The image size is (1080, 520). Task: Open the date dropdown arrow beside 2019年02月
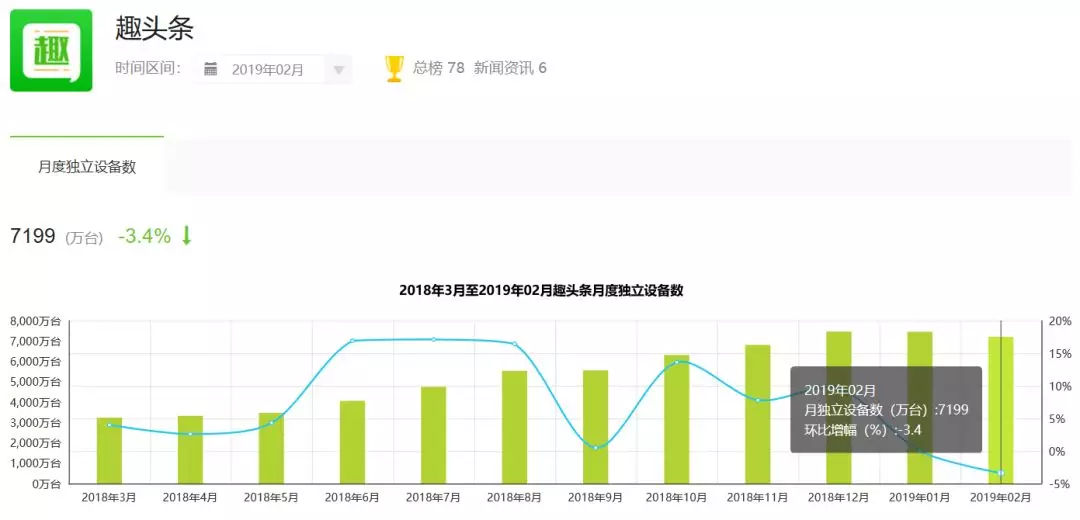[338, 70]
